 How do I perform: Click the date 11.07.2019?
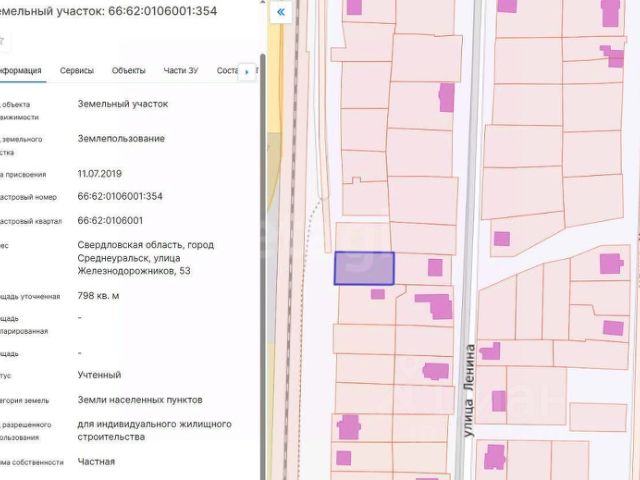point(100,174)
